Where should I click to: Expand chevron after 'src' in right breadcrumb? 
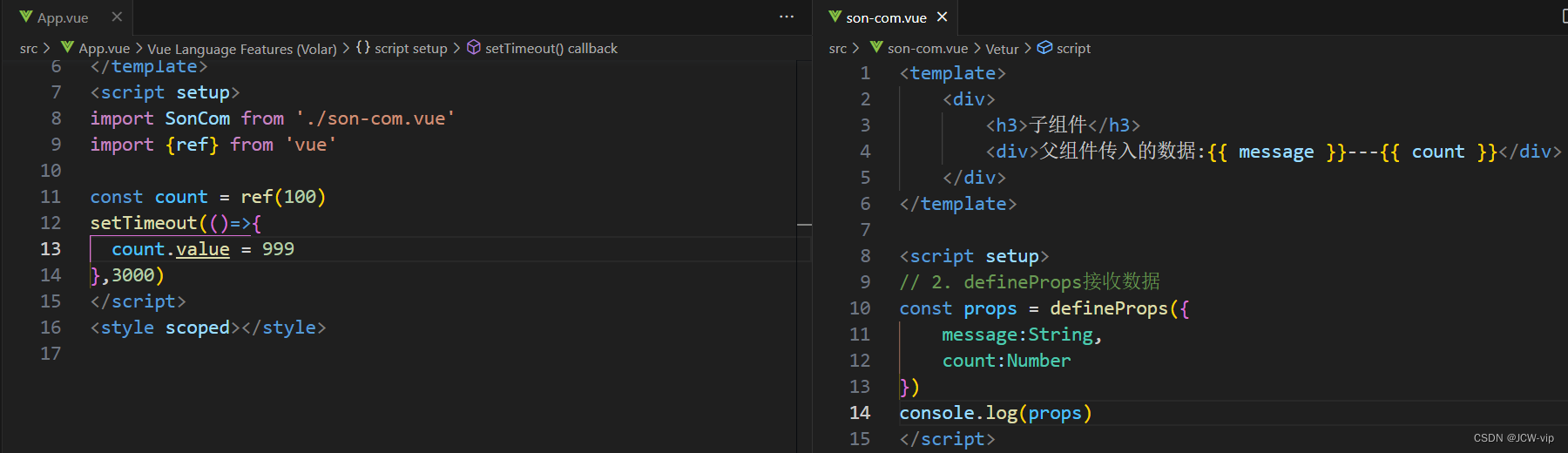tap(855, 48)
